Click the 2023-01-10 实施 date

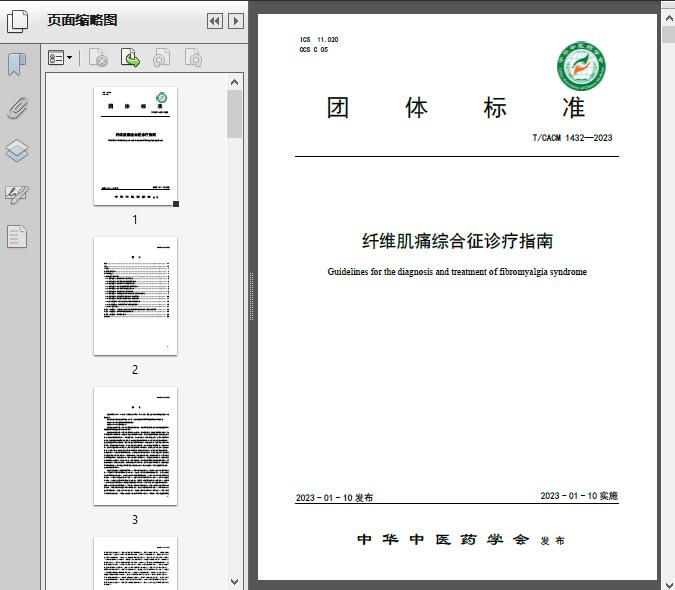[x=579, y=495]
